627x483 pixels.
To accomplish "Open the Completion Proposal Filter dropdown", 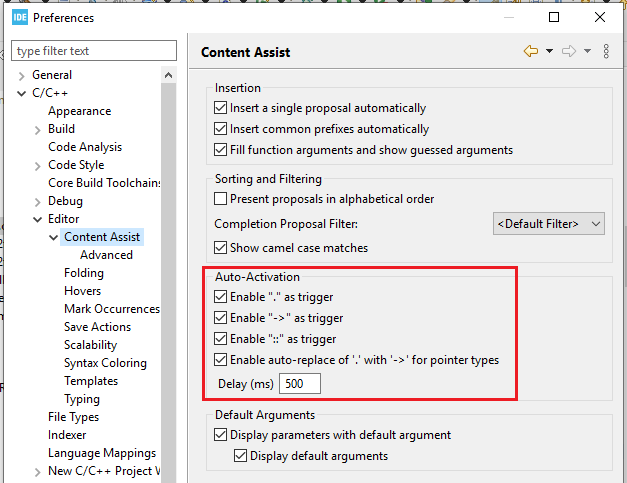I will pyautogui.click(x=549, y=224).
